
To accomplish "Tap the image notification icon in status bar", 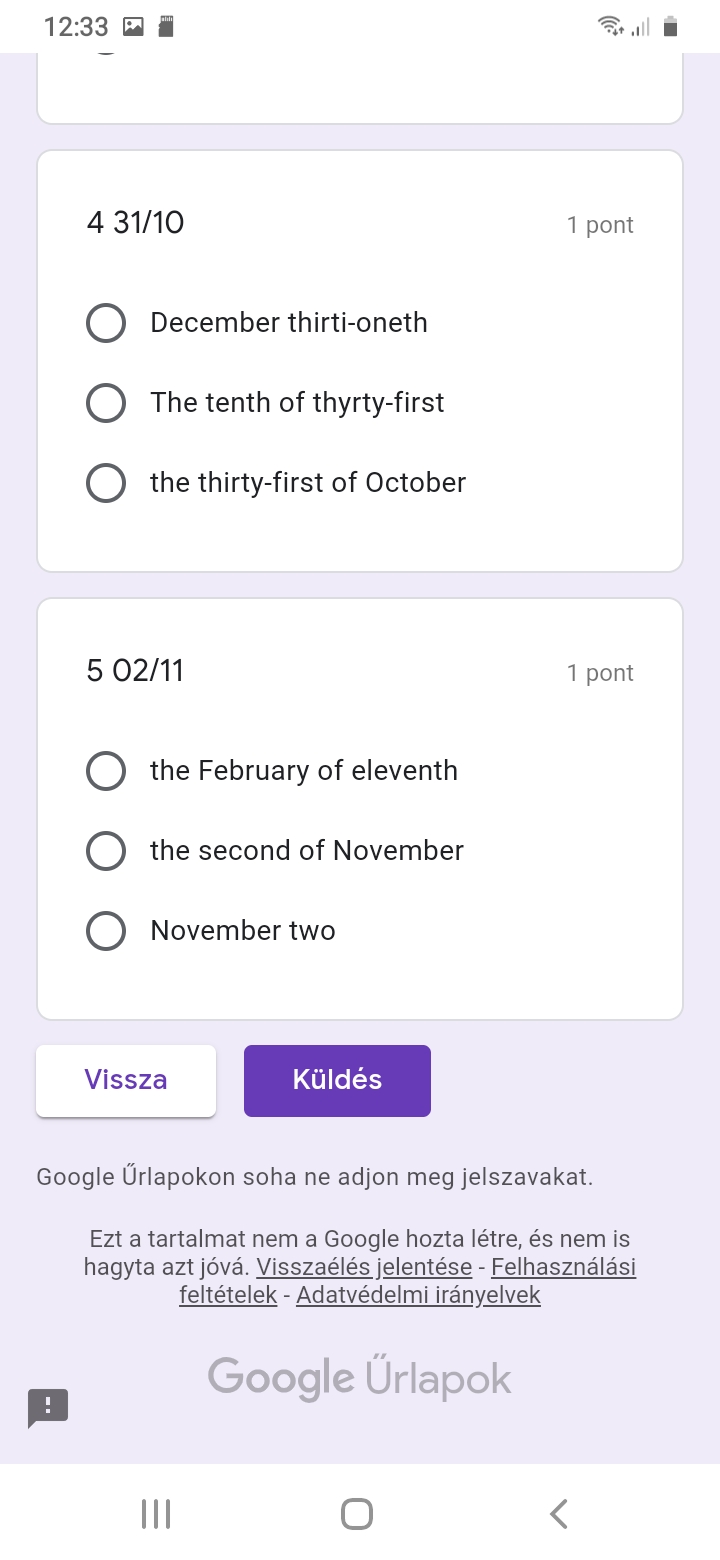I will (x=133, y=27).
